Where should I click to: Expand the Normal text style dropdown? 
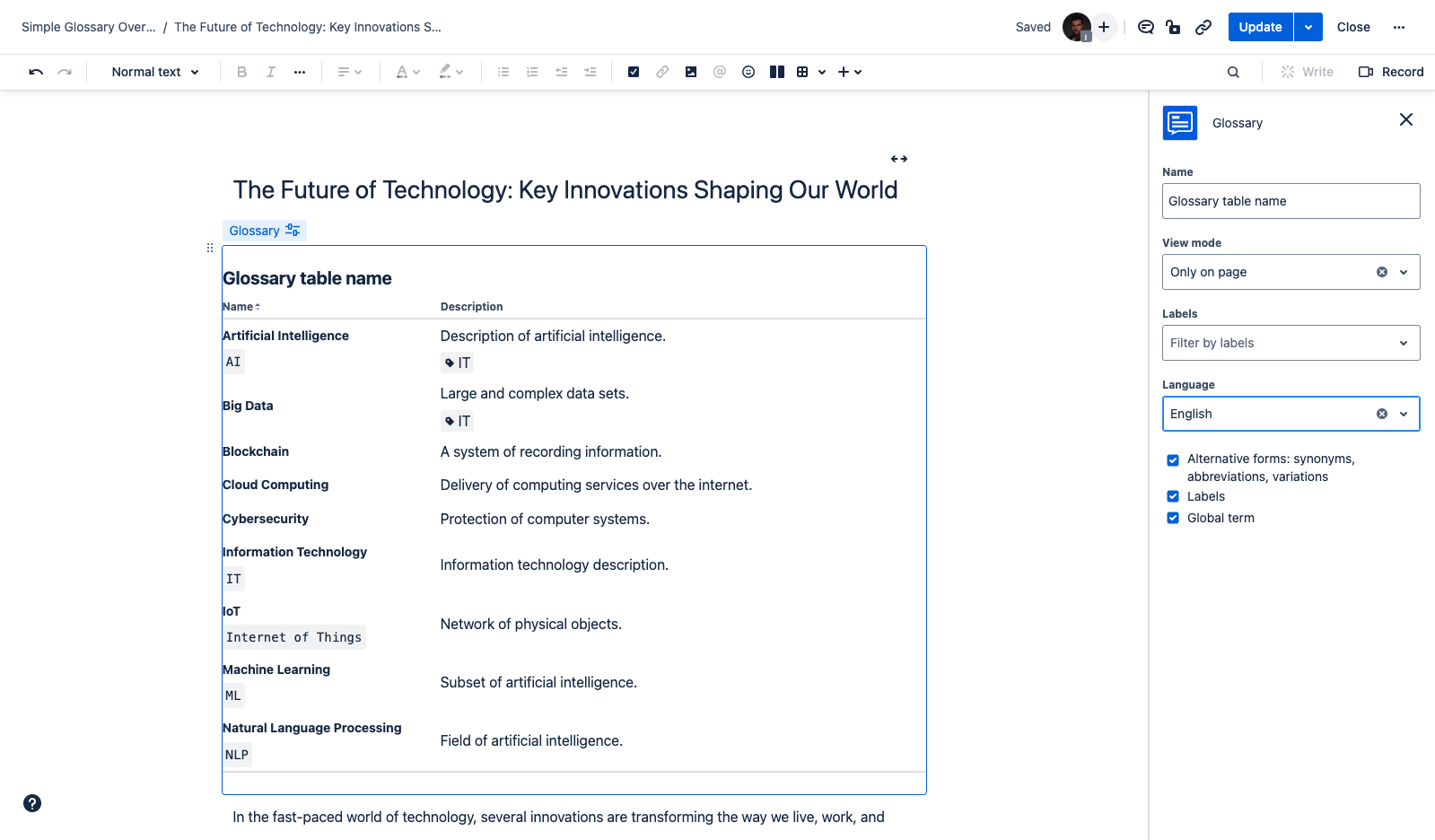click(154, 72)
